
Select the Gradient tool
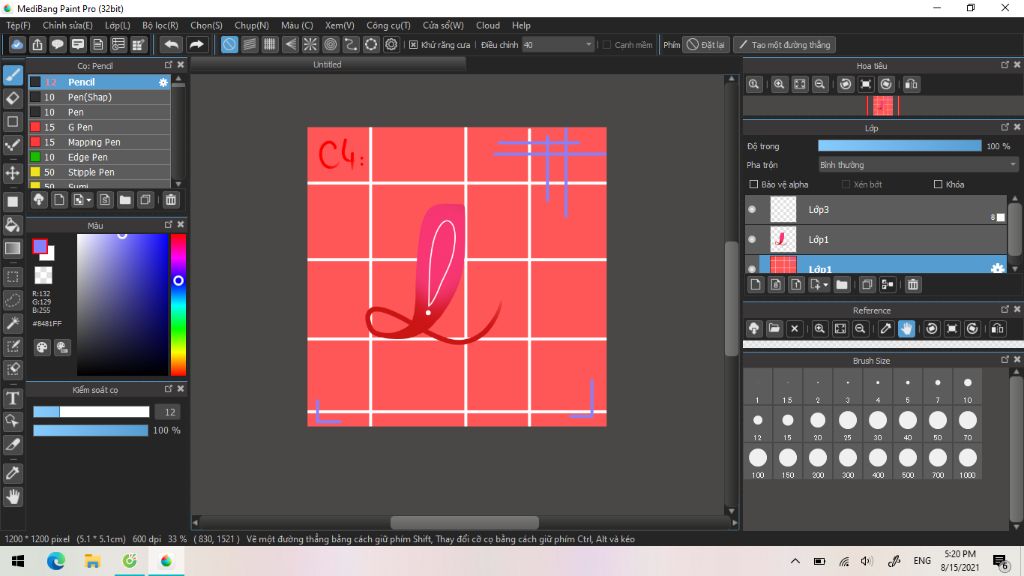(12, 248)
